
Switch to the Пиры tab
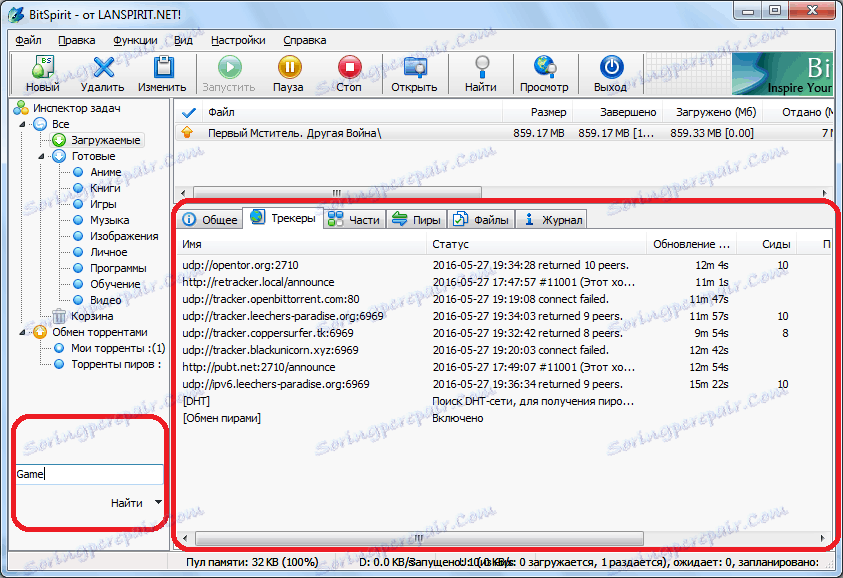pyautogui.click(x=417, y=219)
